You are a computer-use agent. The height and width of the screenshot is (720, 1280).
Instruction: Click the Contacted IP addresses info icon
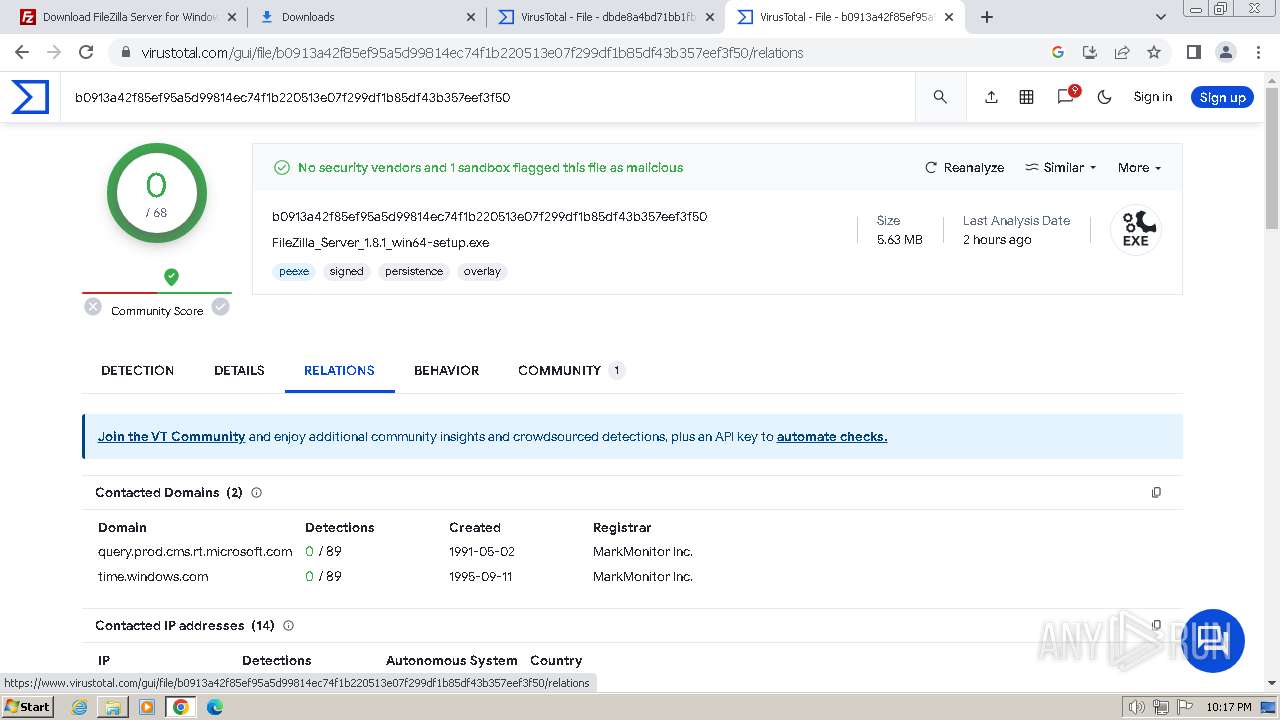[x=288, y=625]
